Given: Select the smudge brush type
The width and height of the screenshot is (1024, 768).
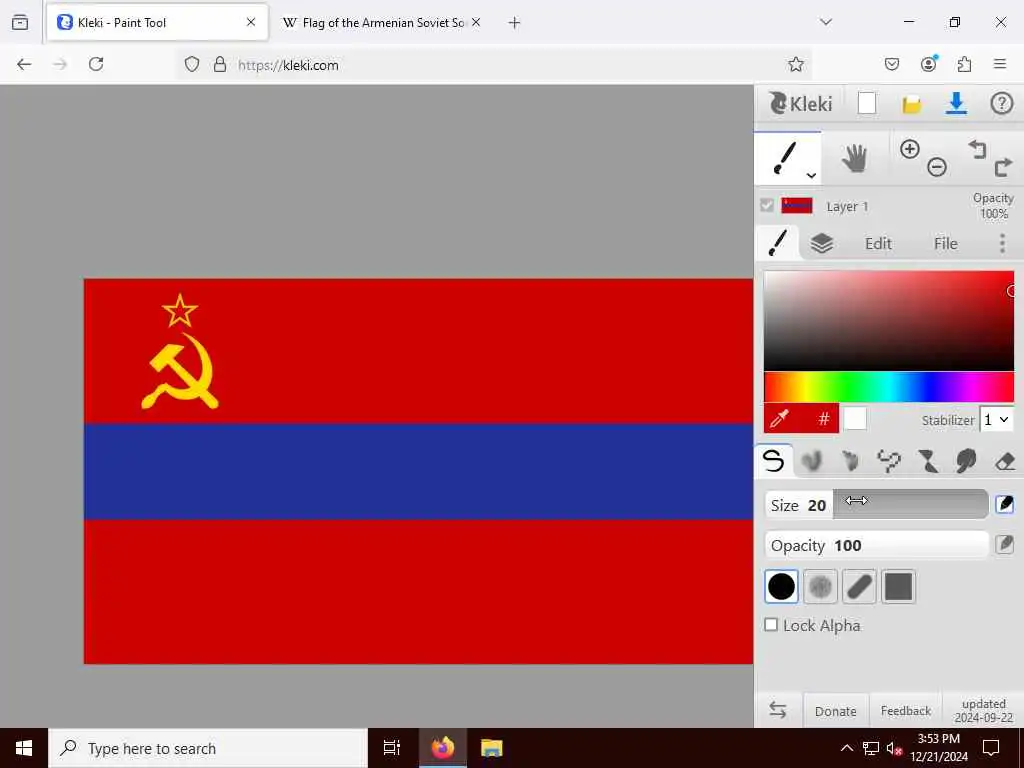Looking at the screenshot, I should pyautogui.click(x=966, y=461).
